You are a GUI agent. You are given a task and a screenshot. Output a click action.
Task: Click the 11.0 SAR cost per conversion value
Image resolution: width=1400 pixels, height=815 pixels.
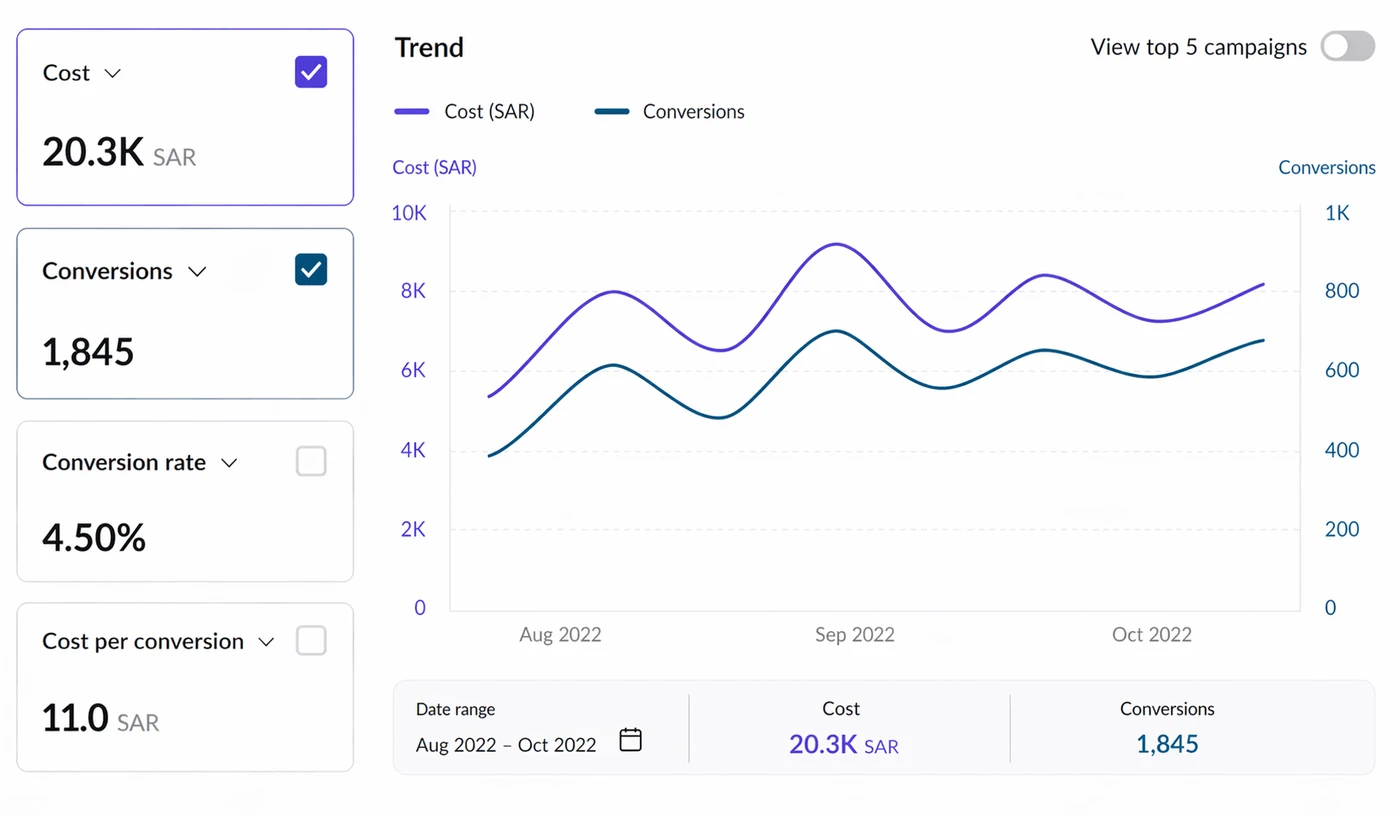(x=100, y=718)
